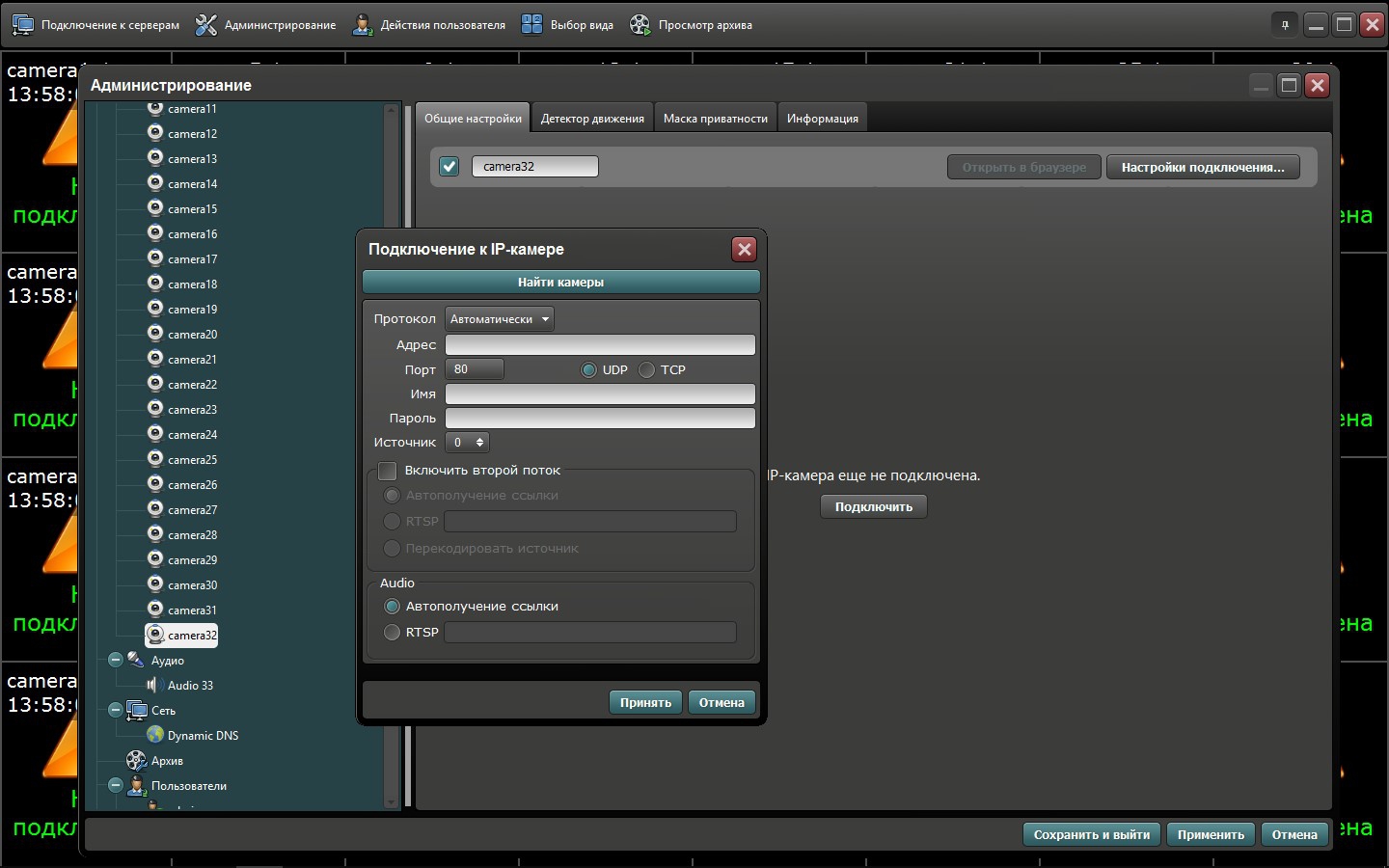Image resolution: width=1389 pixels, height=868 pixels.
Task: Click Принять in the IP camera dialog
Action: [645, 702]
